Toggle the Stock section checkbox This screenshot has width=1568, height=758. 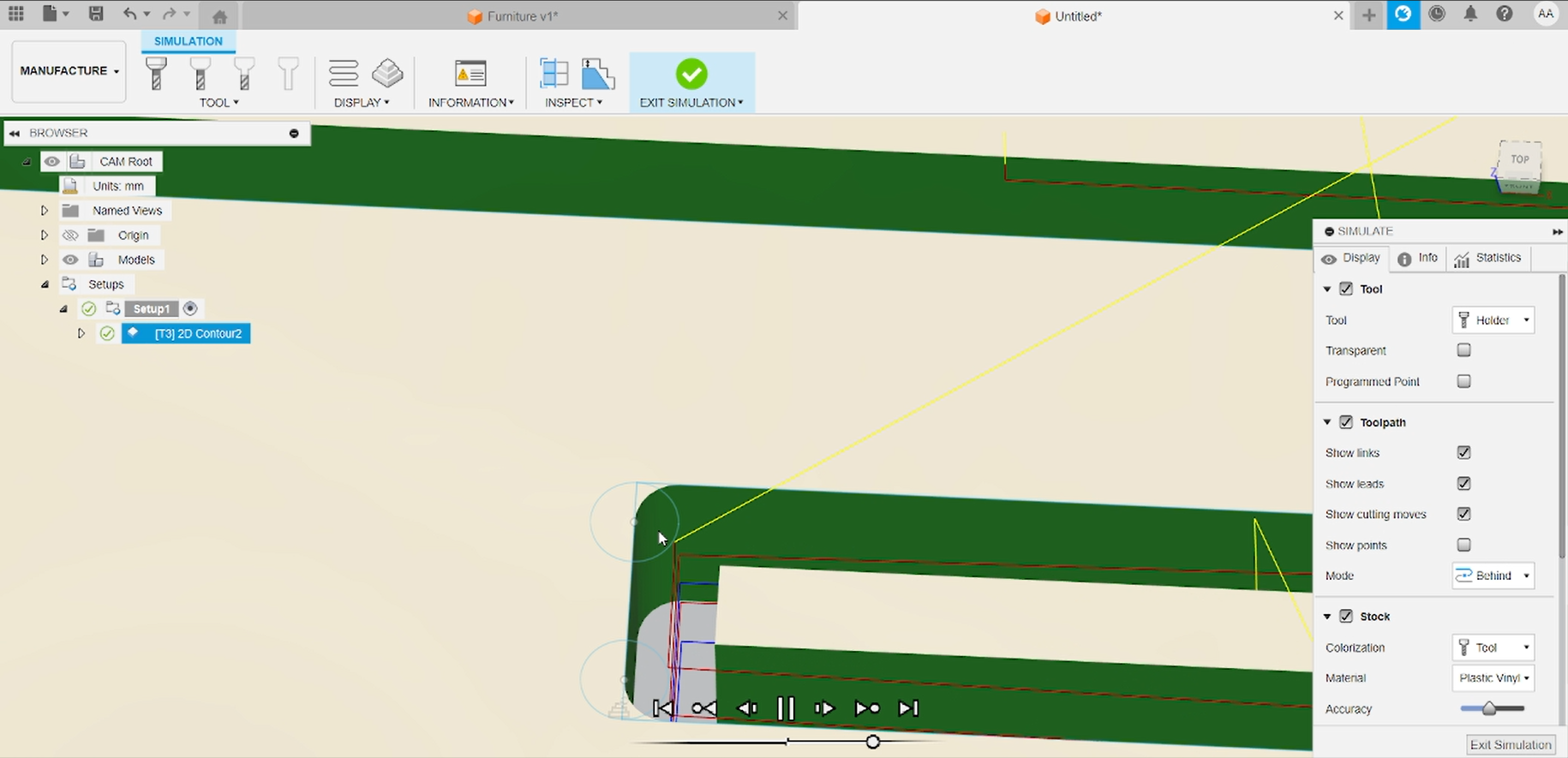click(1346, 616)
